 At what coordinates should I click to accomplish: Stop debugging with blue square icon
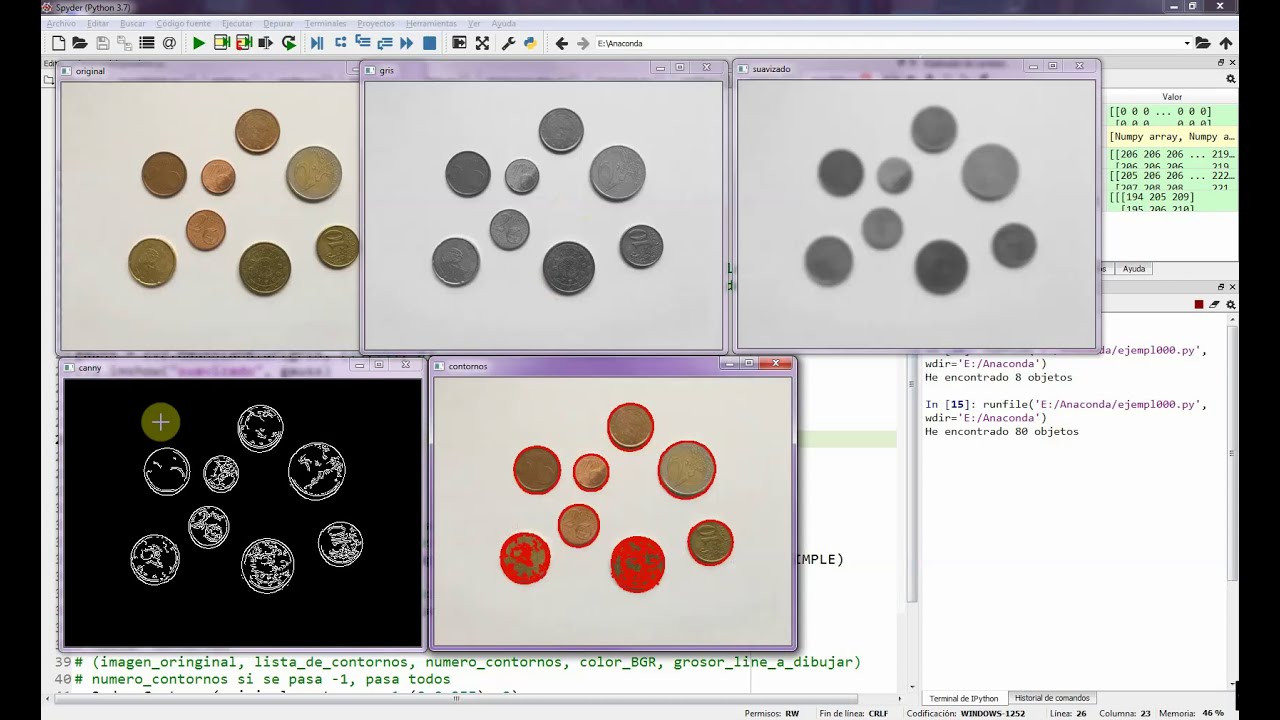[429, 43]
